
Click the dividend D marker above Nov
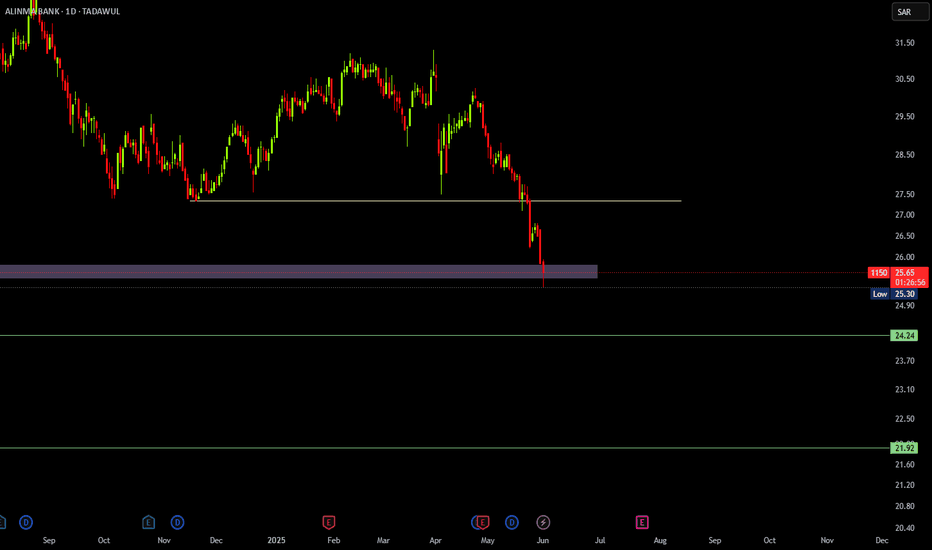pos(177,522)
